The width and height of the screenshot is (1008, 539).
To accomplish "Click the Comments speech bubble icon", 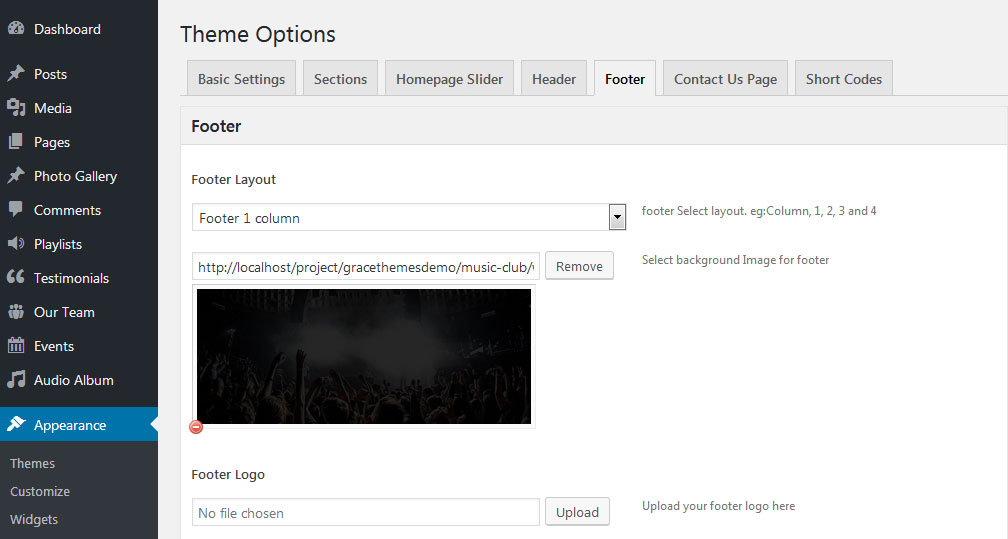I will (16, 209).
